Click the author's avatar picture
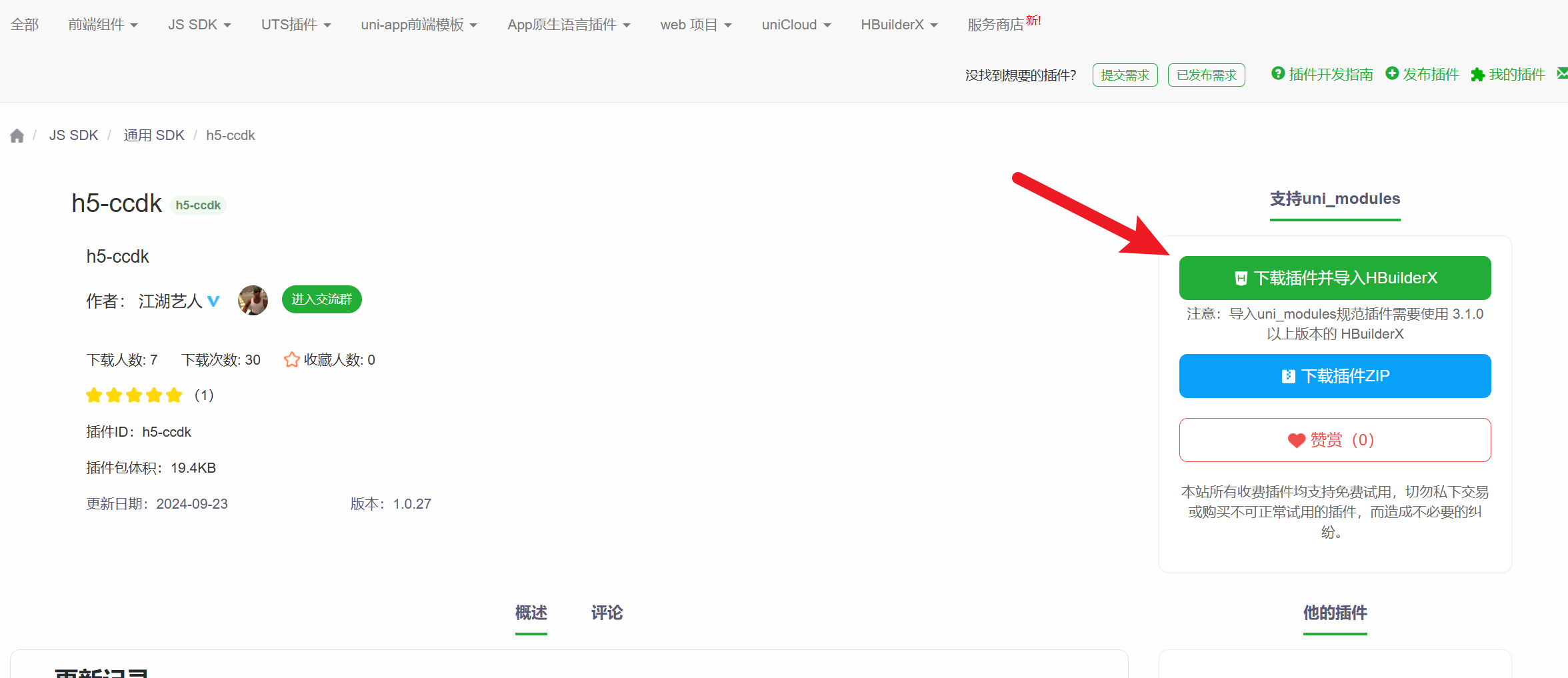Image resolution: width=1568 pixels, height=678 pixels. coord(253,300)
